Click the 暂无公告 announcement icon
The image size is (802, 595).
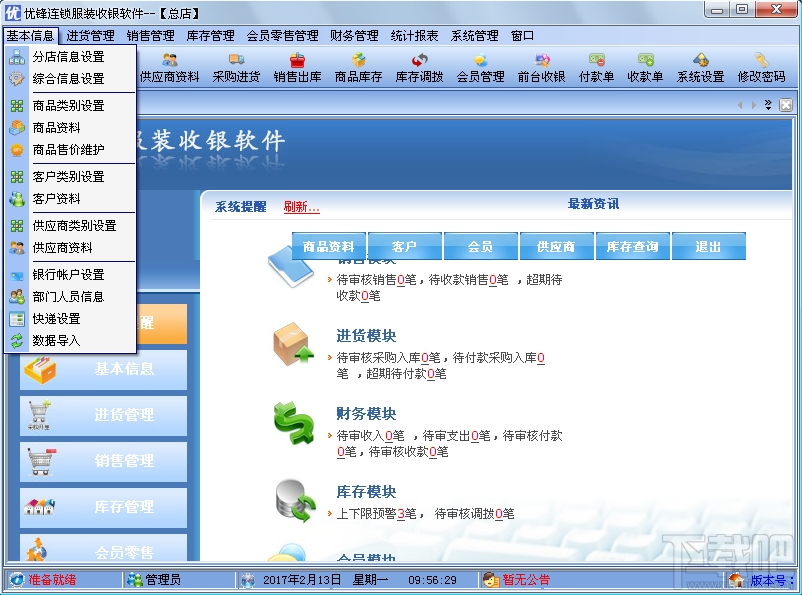[x=491, y=580]
